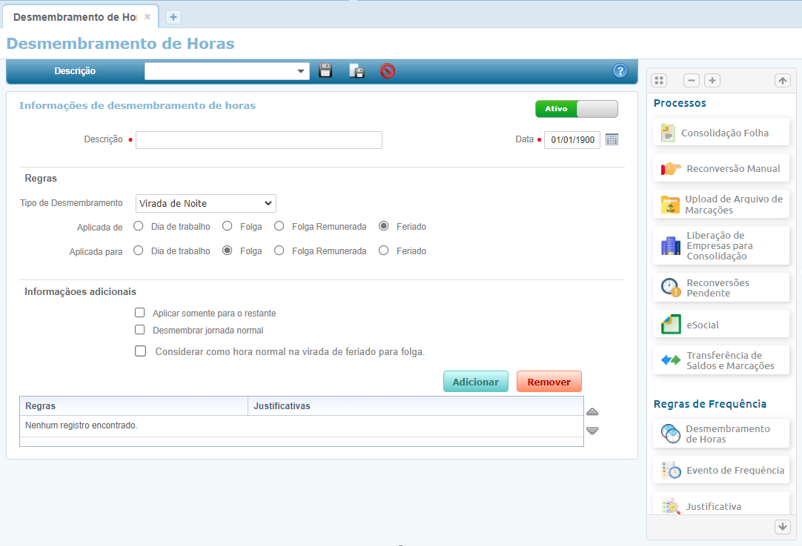Collapse all using the minus icon
This screenshot has height=546, width=802.
[691, 80]
